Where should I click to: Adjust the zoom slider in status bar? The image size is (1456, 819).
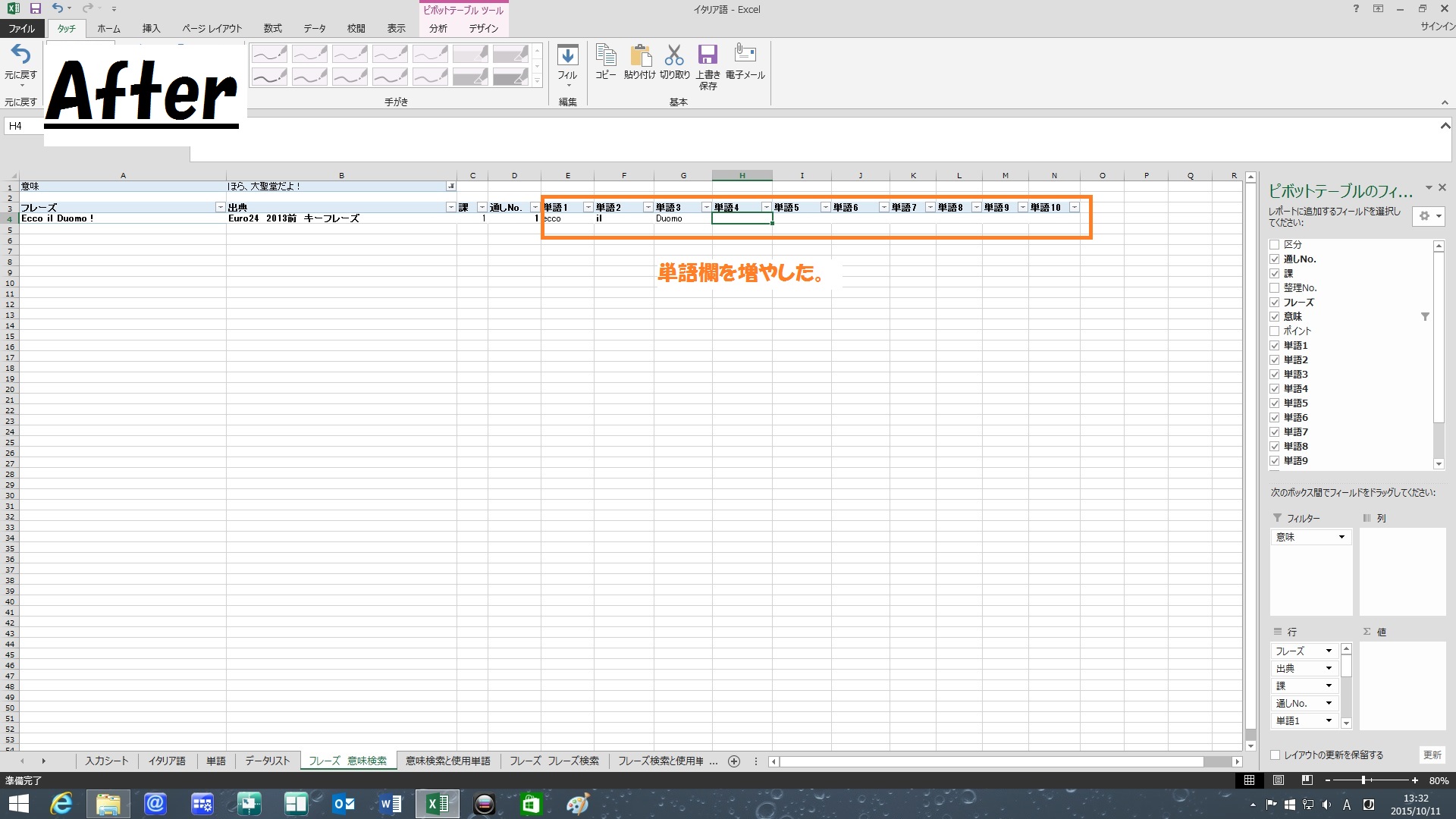pyautogui.click(x=1363, y=780)
